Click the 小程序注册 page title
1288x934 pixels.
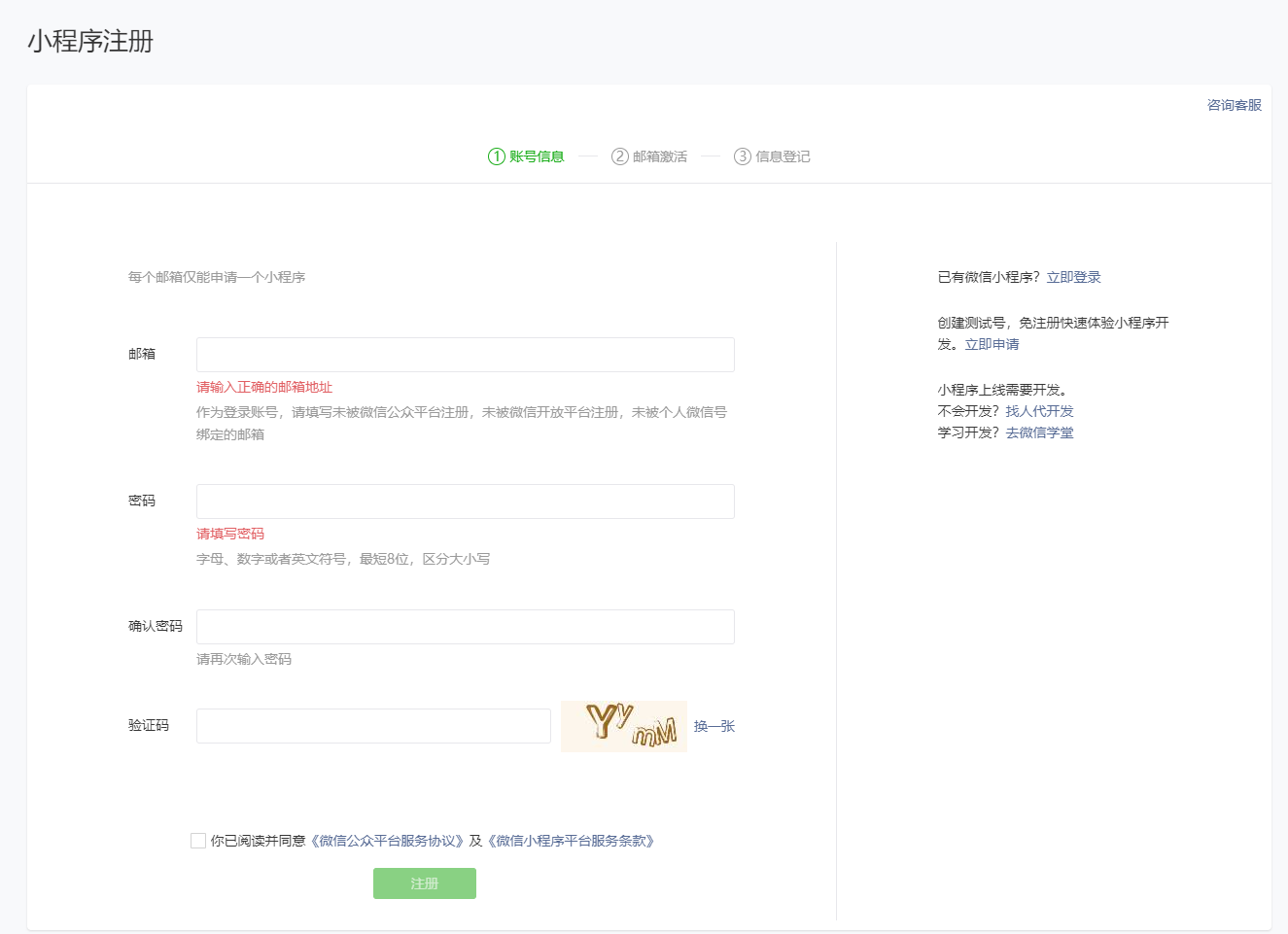coord(90,41)
